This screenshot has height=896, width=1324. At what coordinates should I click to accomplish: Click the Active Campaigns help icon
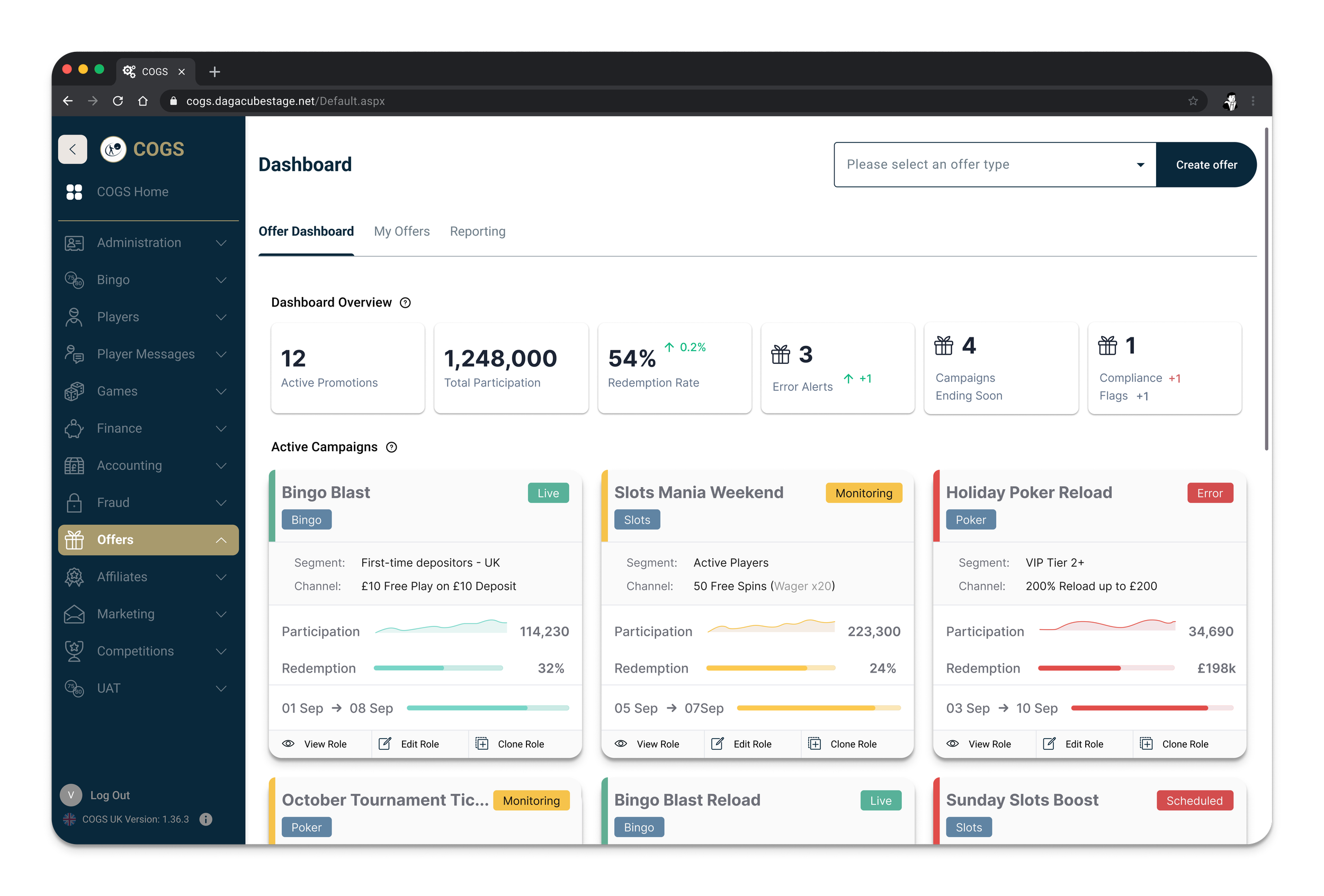coord(391,447)
